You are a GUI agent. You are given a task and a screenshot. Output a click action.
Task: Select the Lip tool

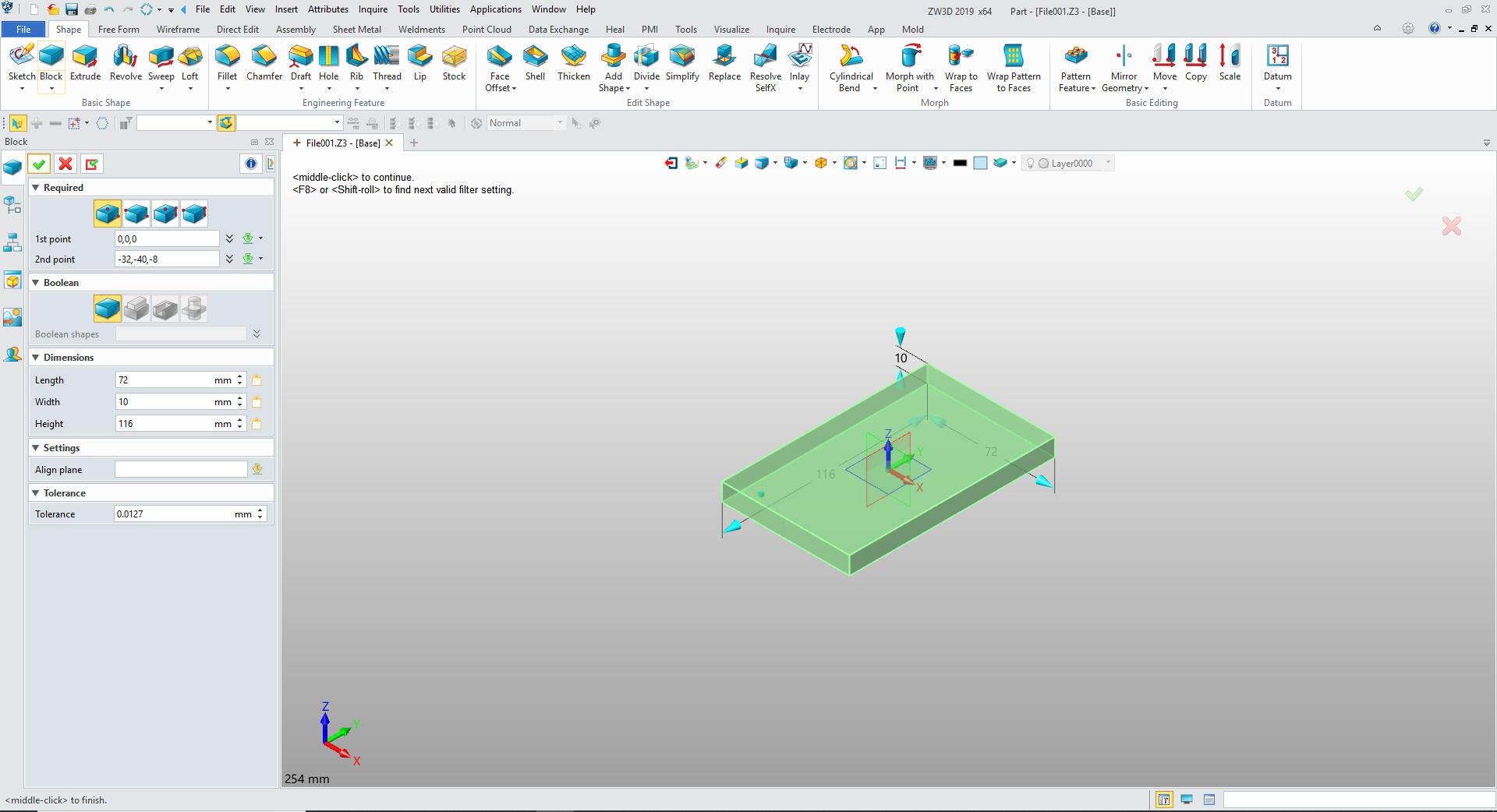420,62
